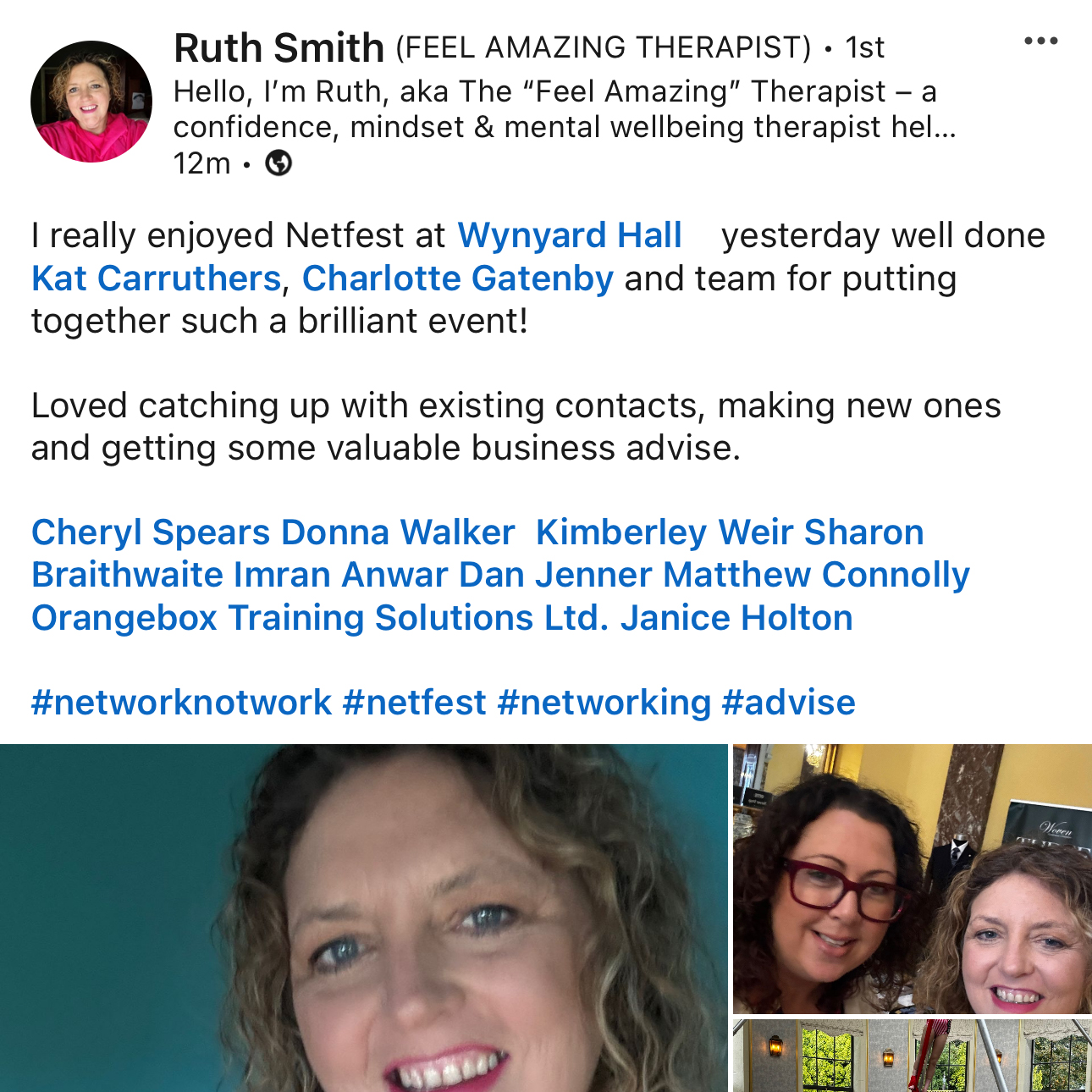Open Orangebox Training Solutions Ltd. page
1092x1092 pixels.
point(320,618)
